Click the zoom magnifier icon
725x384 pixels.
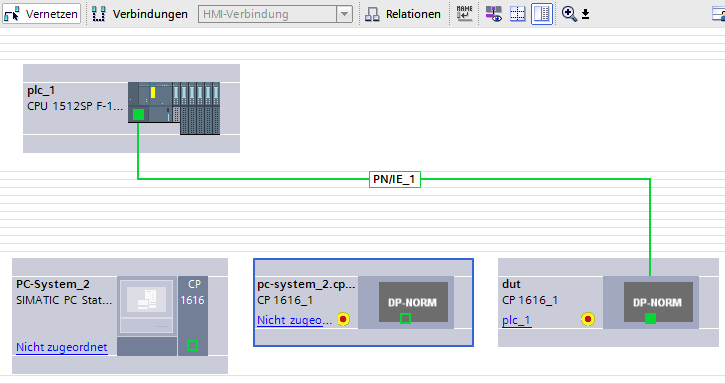[x=569, y=14]
